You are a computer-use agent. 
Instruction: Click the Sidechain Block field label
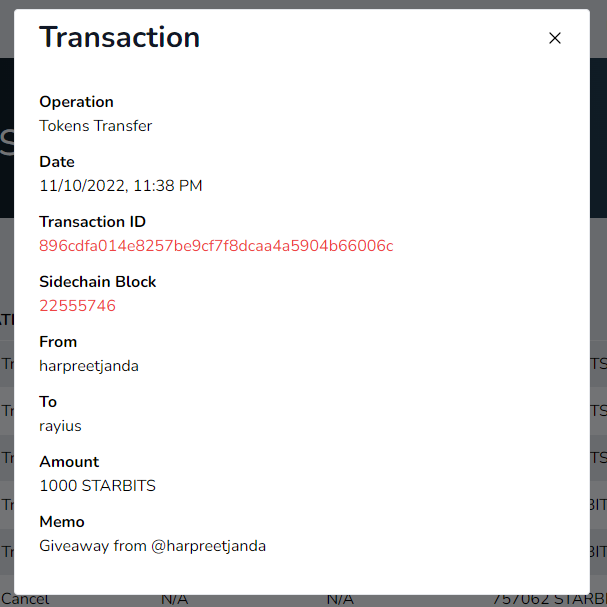[98, 282]
